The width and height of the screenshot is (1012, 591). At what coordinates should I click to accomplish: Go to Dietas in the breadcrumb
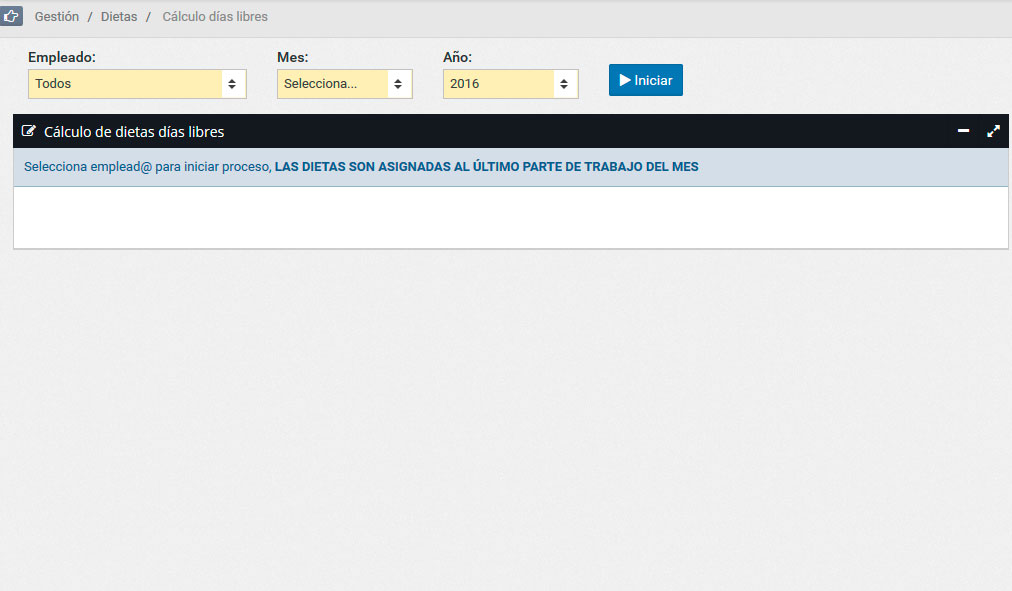[119, 17]
